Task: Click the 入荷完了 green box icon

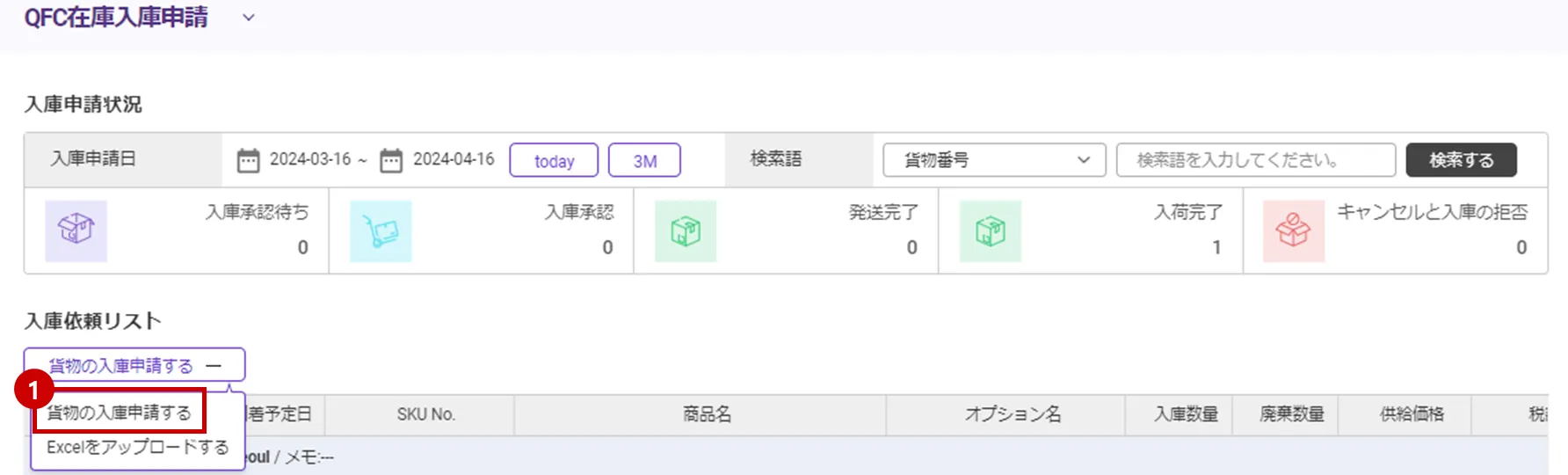Action: point(991,230)
